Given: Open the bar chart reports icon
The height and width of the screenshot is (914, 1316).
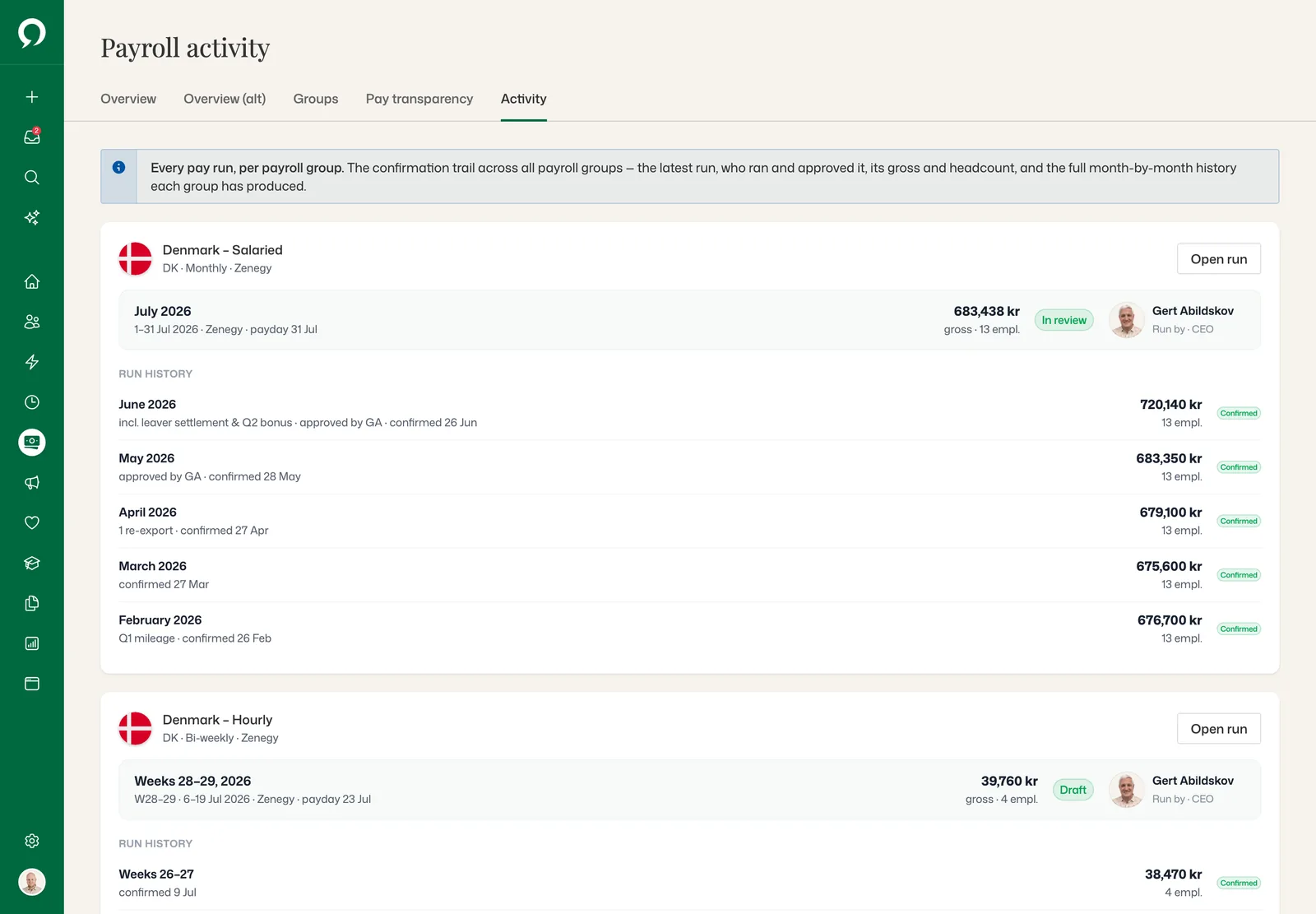Looking at the screenshot, I should 32,643.
